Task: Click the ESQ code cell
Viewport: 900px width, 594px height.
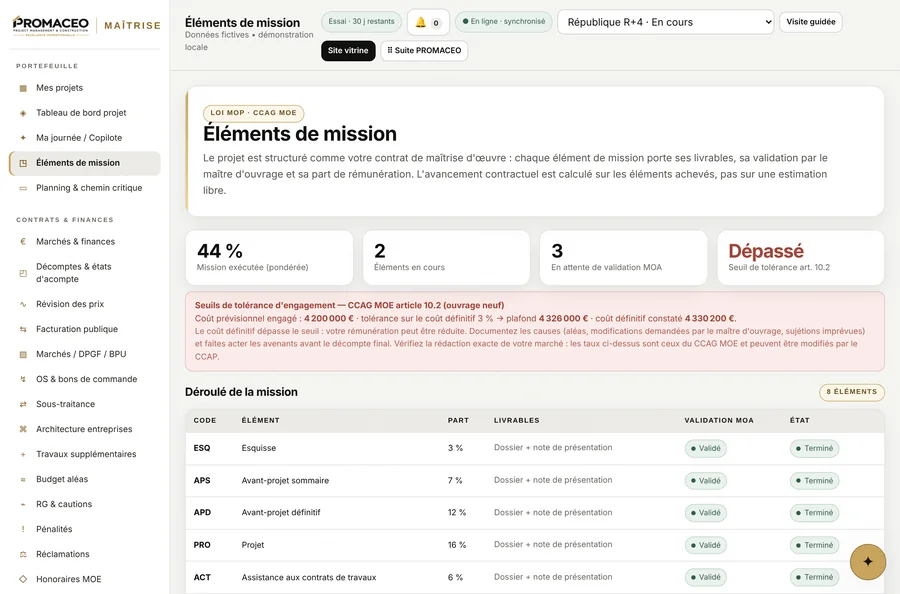Action: pyautogui.click(x=202, y=448)
